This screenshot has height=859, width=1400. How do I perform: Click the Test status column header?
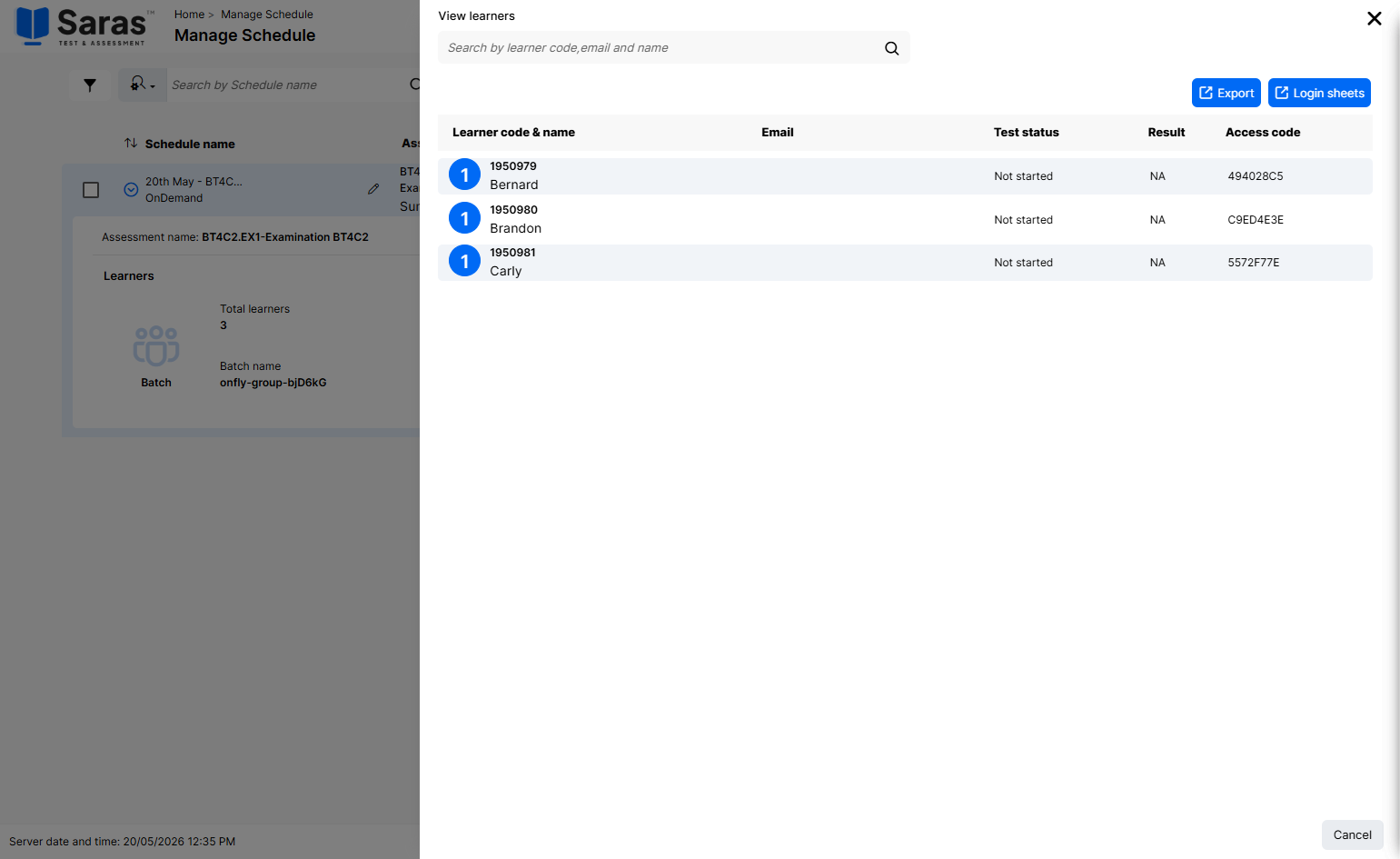pyautogui.click(x=1027, y=133)
